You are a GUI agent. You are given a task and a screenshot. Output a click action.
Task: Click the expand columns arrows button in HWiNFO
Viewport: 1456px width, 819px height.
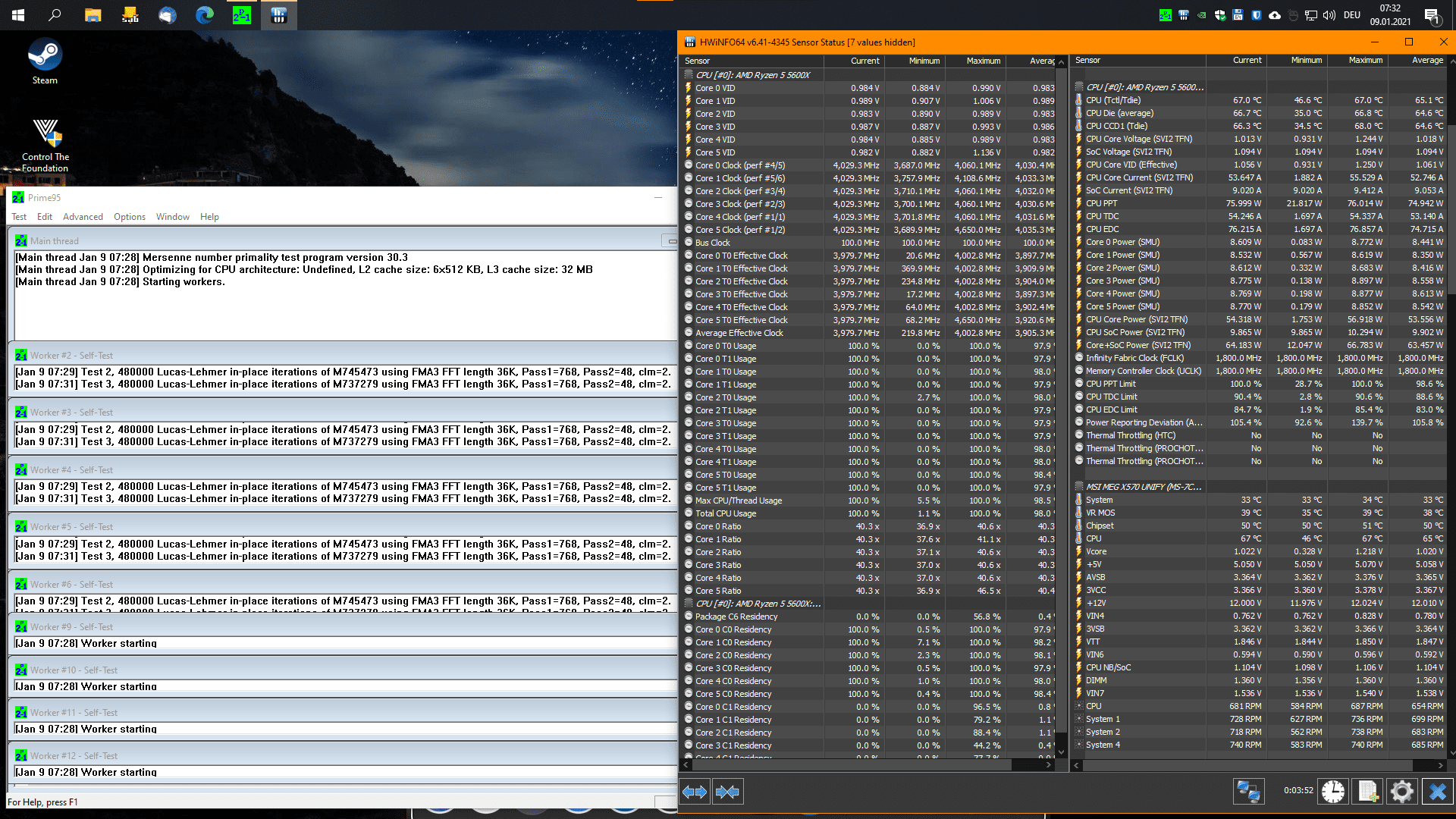695,792
